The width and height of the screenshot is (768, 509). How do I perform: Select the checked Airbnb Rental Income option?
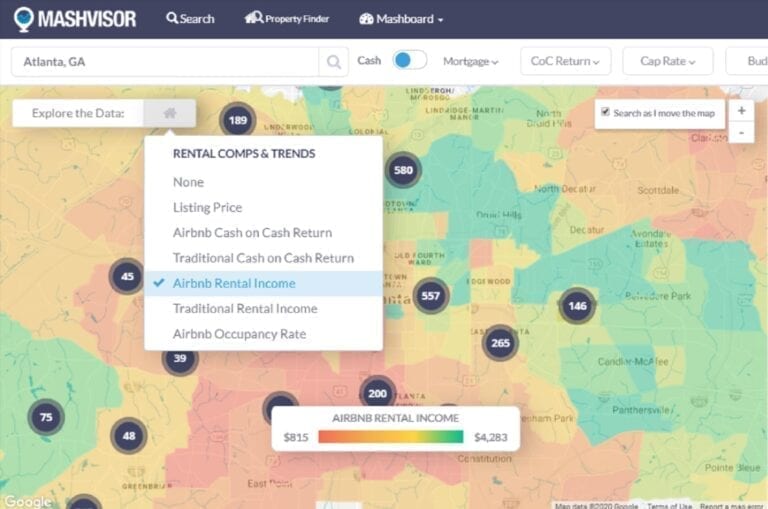(x=234, y=283)
